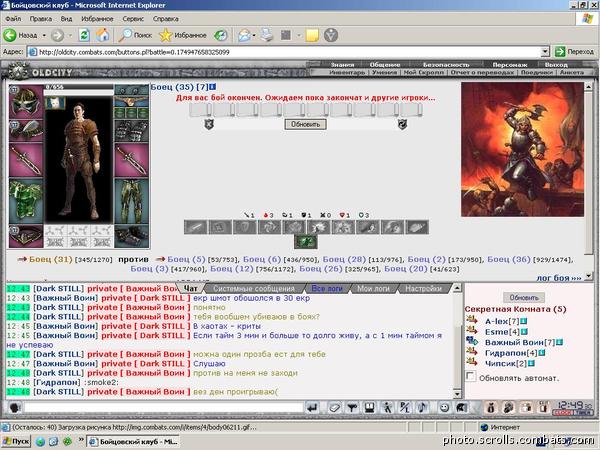
Task: Click Обновить button above Секретная Комната
Action: pyautogui.click(x=524, y=297)
